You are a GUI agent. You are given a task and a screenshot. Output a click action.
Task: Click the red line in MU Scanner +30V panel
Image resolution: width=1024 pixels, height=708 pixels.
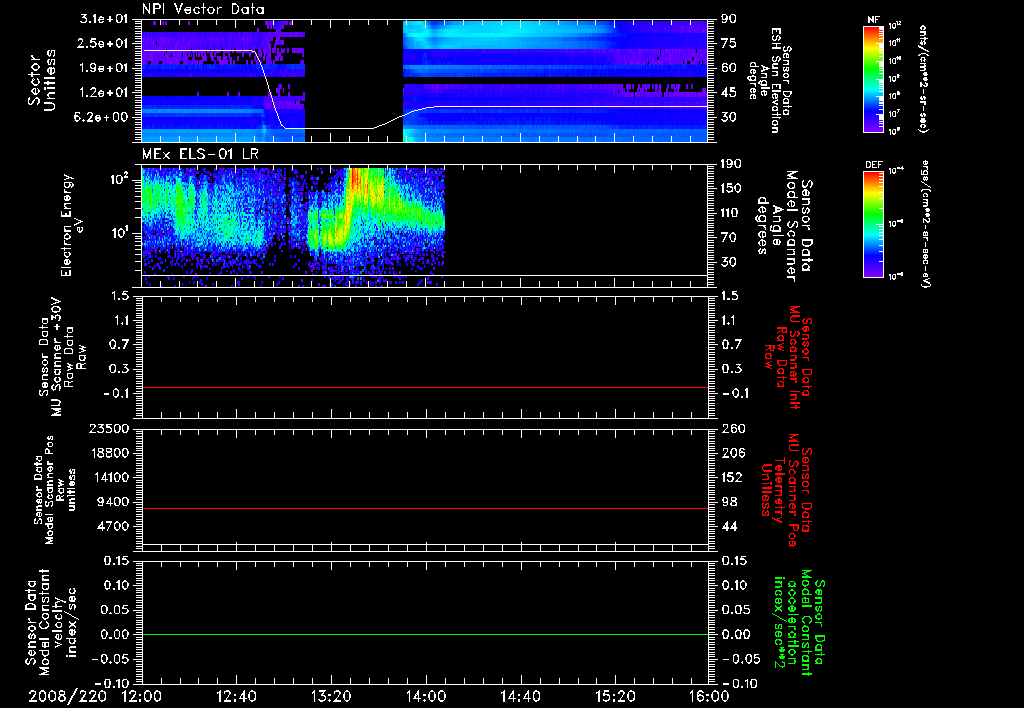[425, 387]
